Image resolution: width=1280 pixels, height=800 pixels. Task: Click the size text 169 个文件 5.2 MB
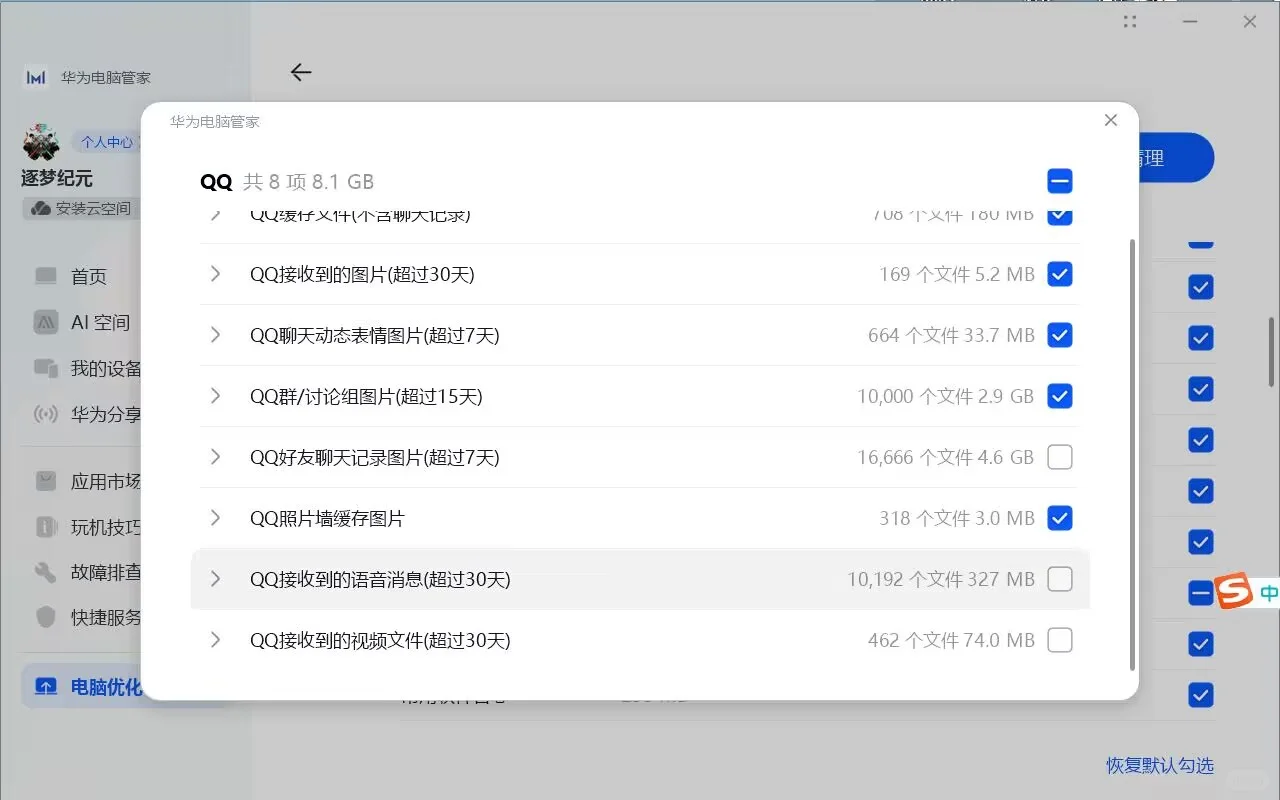tap(957, 274)
